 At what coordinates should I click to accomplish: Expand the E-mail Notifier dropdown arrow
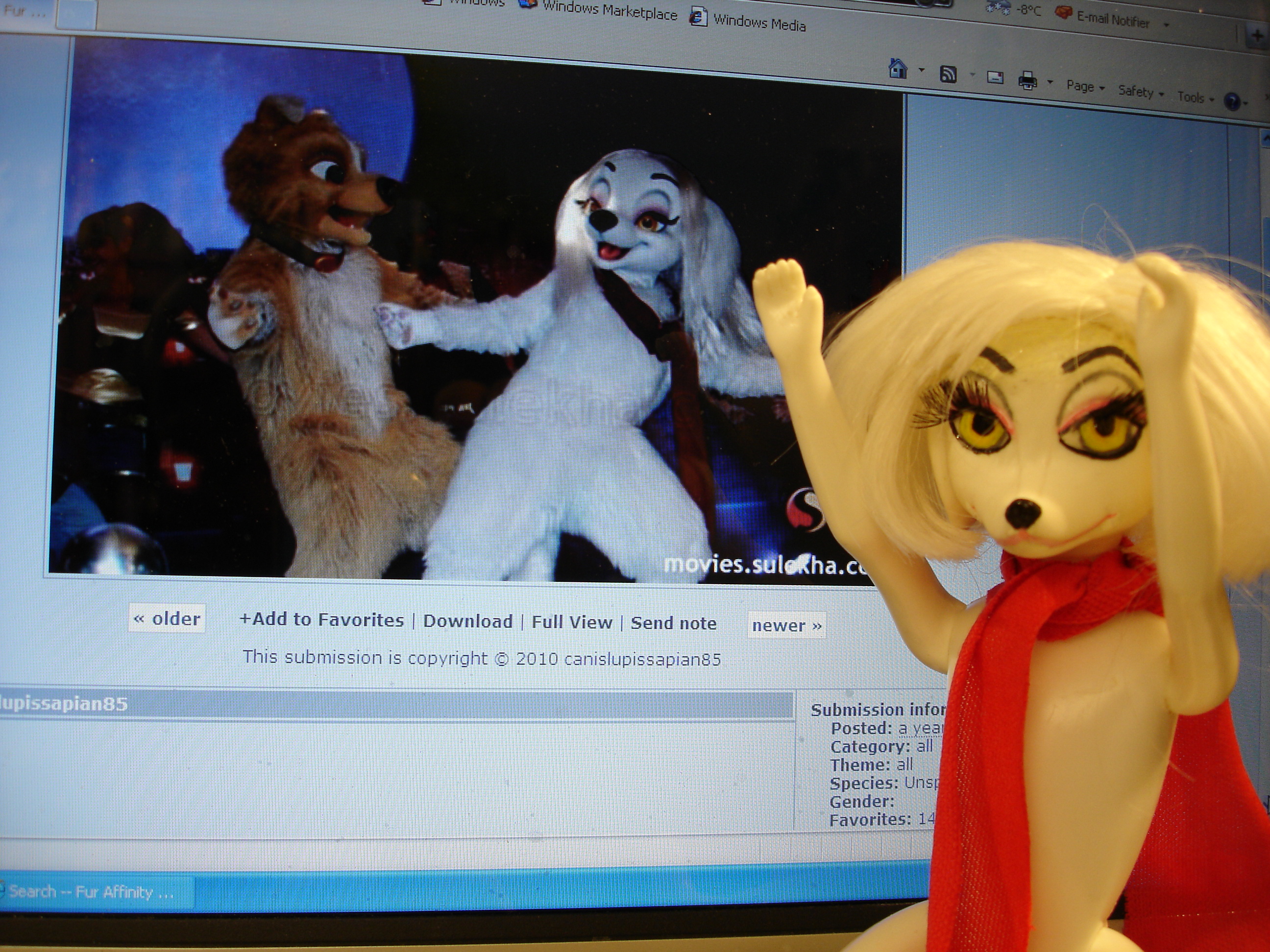point(1166,24)
